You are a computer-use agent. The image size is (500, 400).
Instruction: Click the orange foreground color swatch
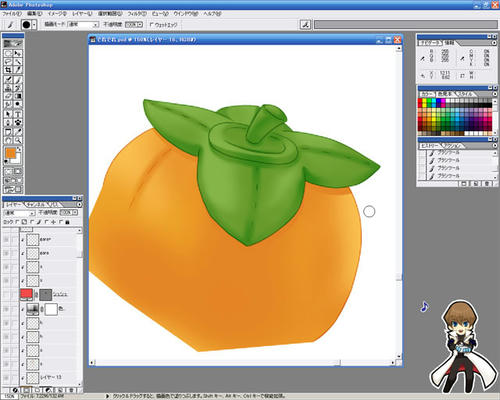(11, 153)
